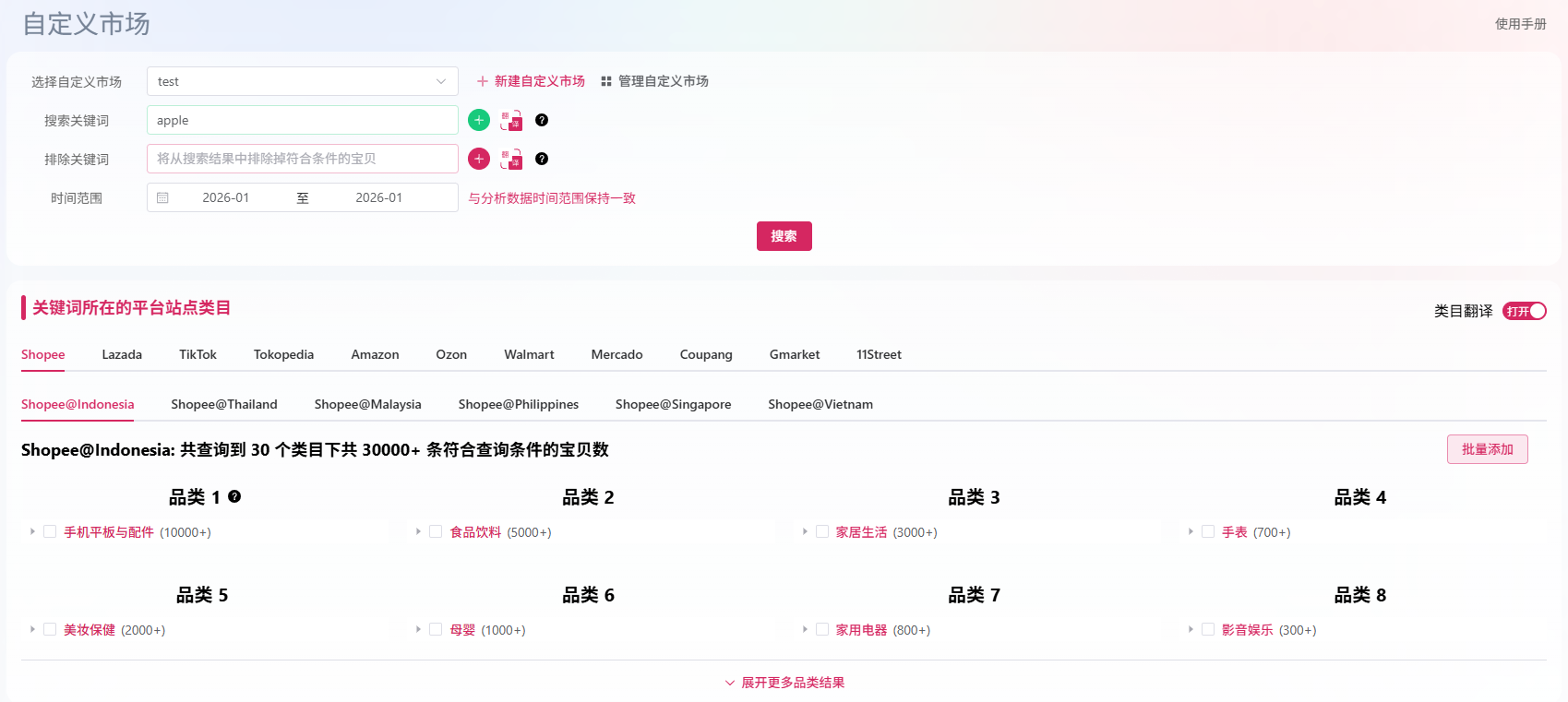
Task: Check the 手机平板与配件 category checkbox
Action: 50,531
